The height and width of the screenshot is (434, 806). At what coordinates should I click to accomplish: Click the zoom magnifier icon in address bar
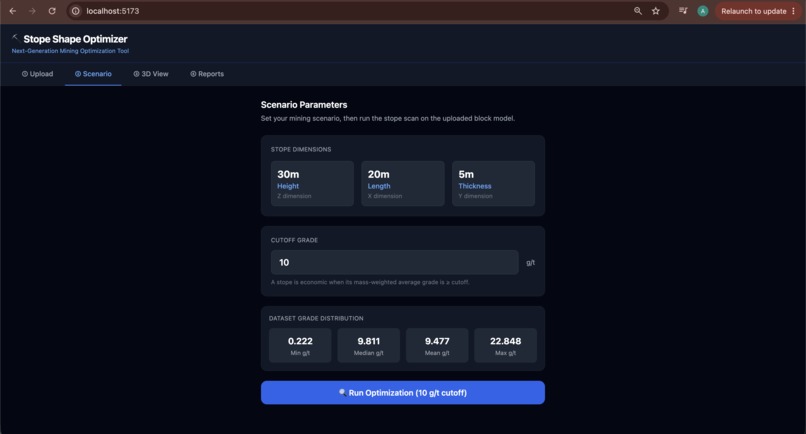coord(638,11)
